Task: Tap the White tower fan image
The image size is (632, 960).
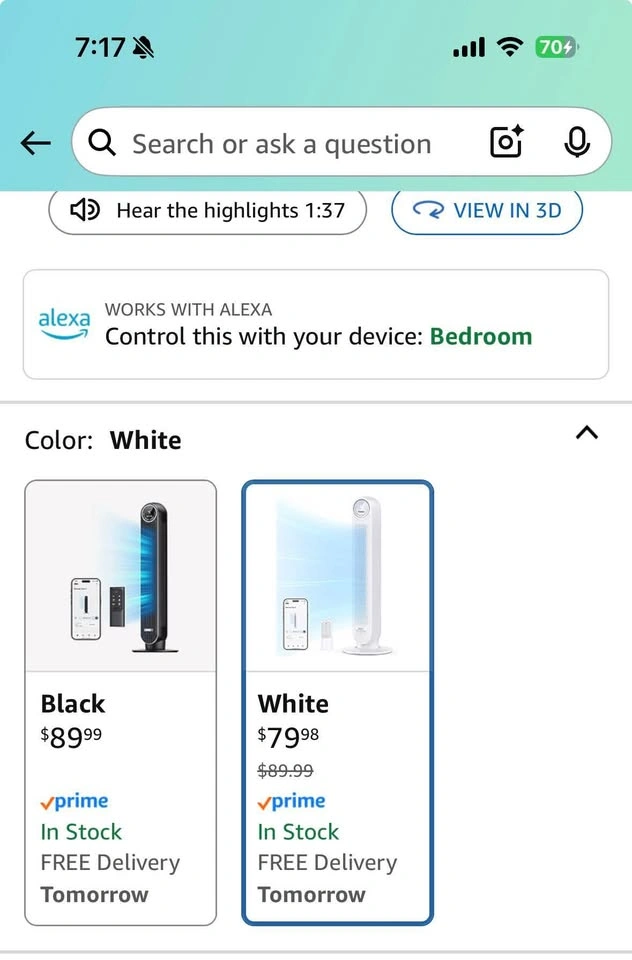Action: click(x=337, y=576)
